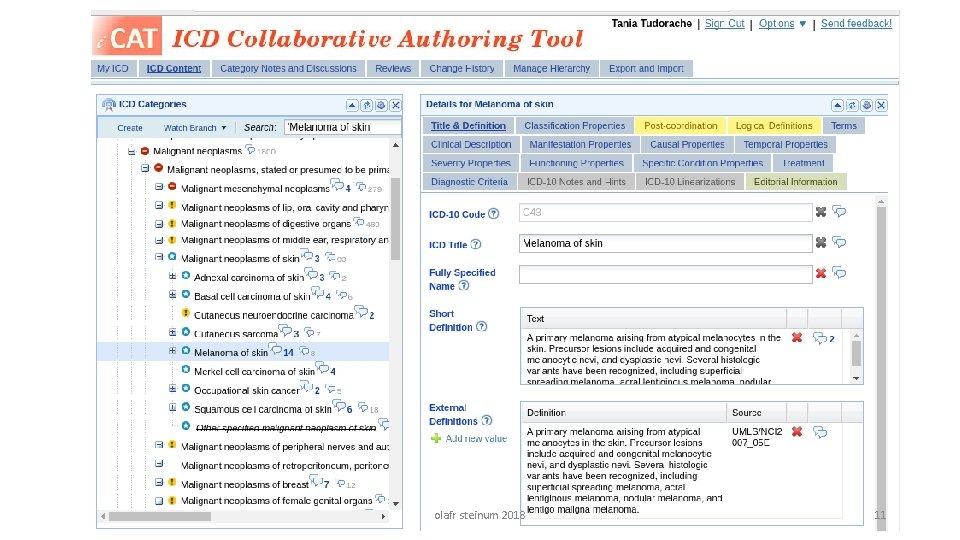Open the Watch Branch dropdown
The height and width of the screenshot is (540, 960).
point(195,127)
